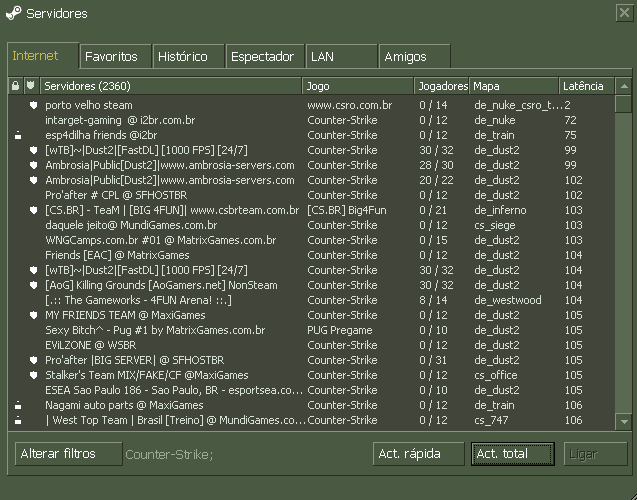The height and width of the screenshot is (500, 637).
Task: Click 28 / 30 players cell
Action: click(x=436, y=165)
